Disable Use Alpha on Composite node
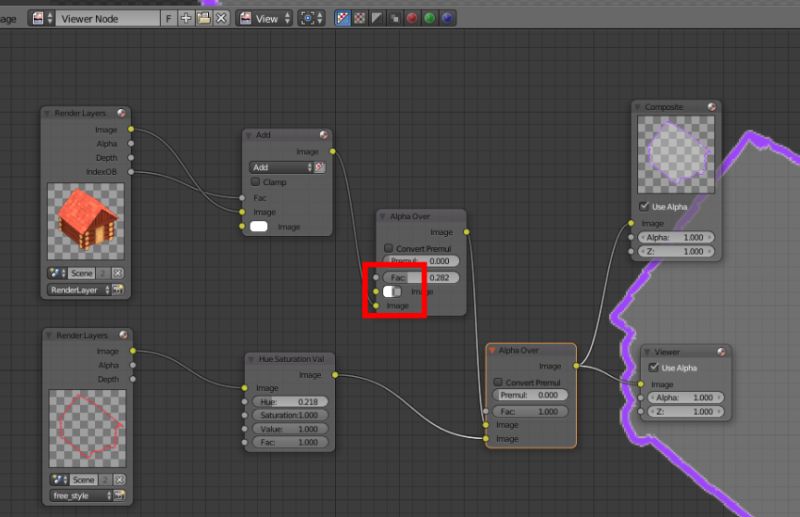The width and height of the screenshot is (800, 517). (644, 206)
